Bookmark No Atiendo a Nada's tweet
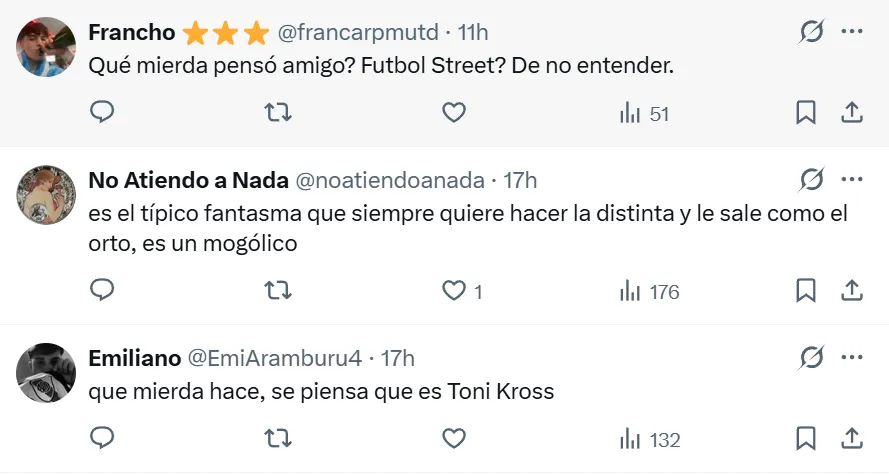The height and width of the screenshot is (474, 889). click(805, 291)
